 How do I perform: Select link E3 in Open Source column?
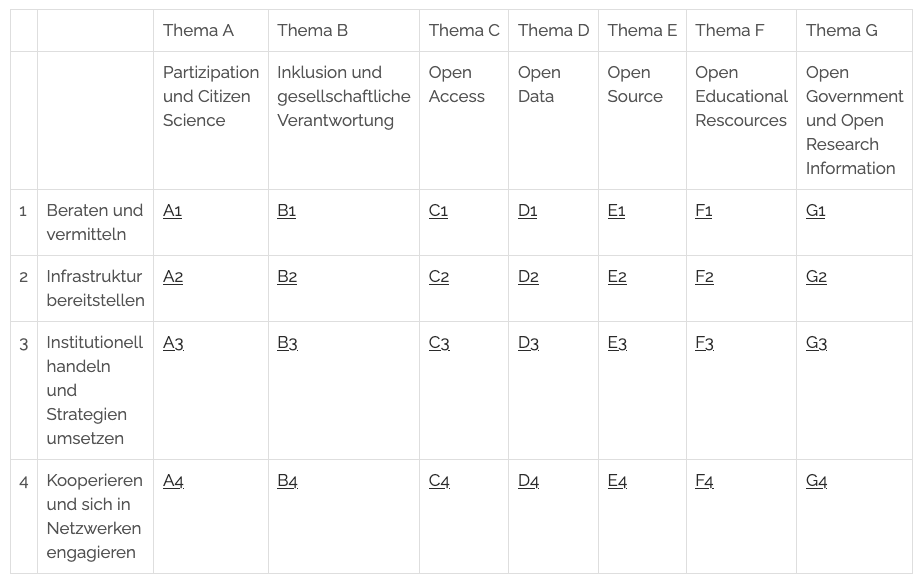(x=617, y=343)
